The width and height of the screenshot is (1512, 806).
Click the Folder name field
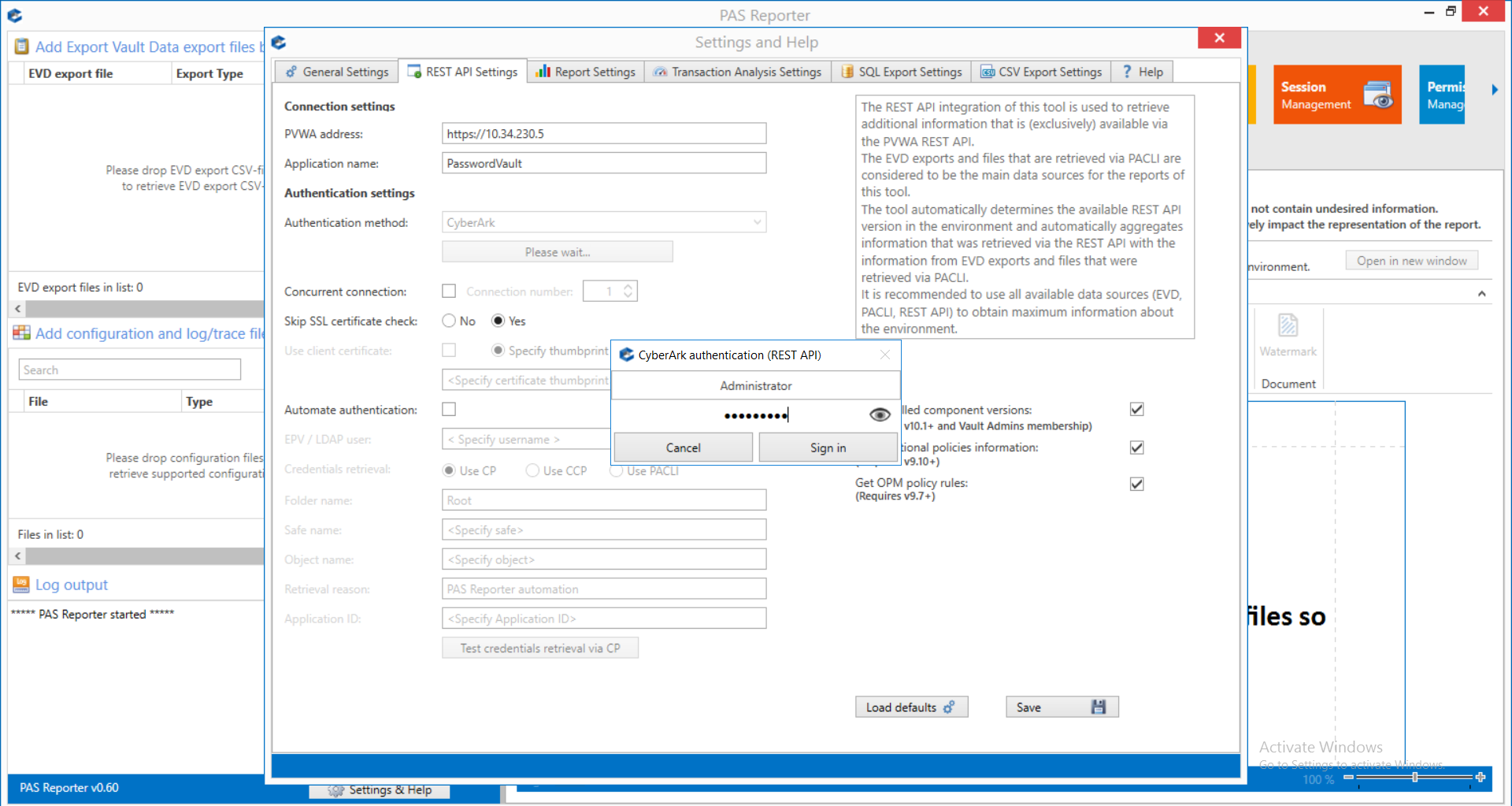[x=604, y=500]
